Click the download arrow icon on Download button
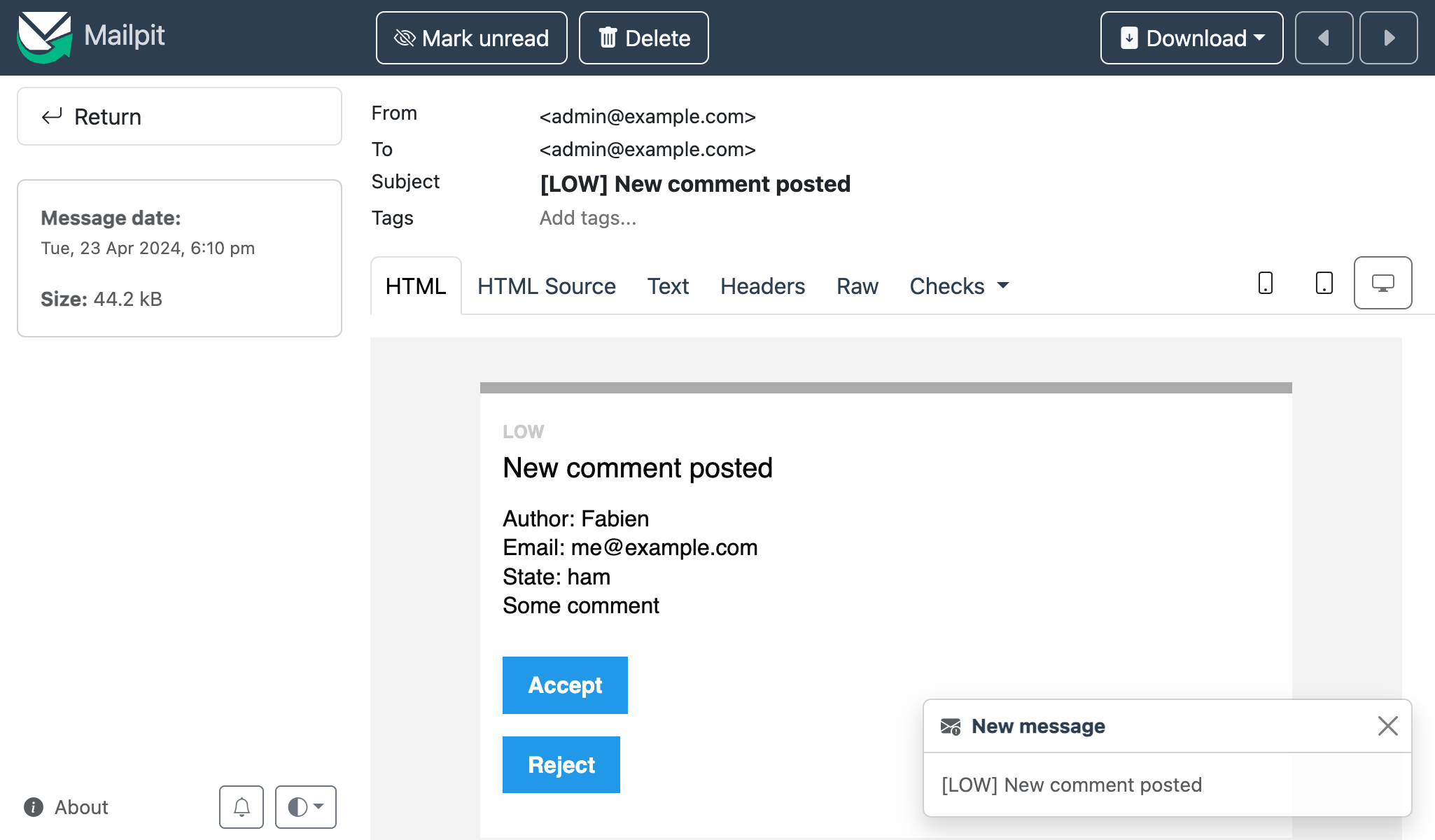The image size is (1435, 840). [1129, 38]
